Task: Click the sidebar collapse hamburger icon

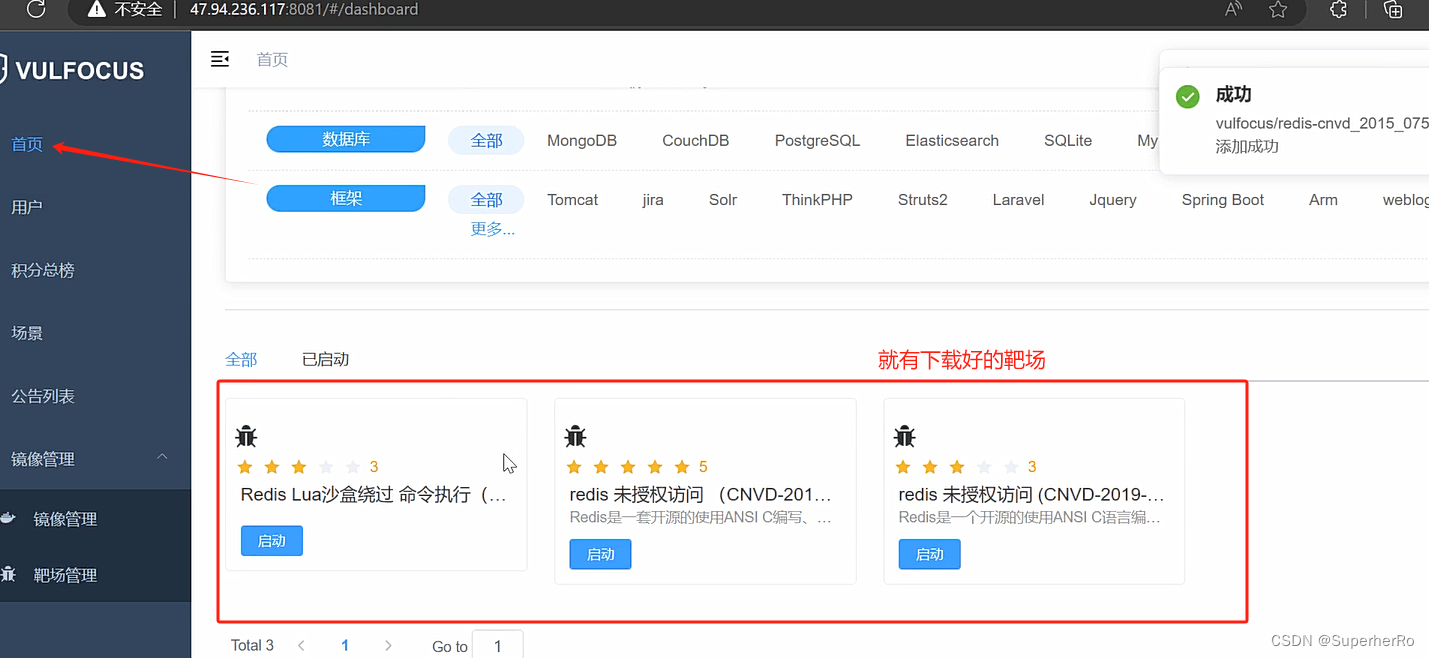Action: [220, 58]
